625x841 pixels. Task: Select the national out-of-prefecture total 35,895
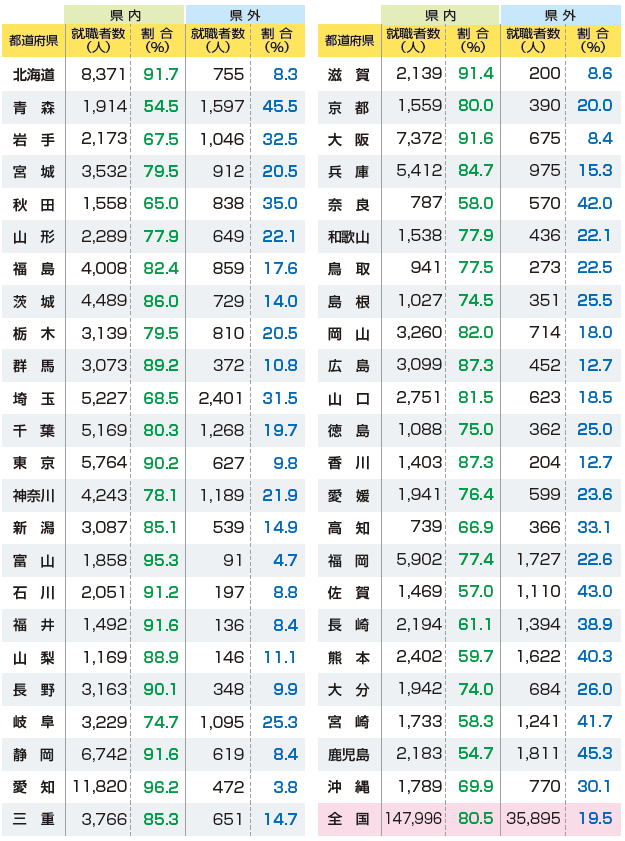[x=533, y=818]
